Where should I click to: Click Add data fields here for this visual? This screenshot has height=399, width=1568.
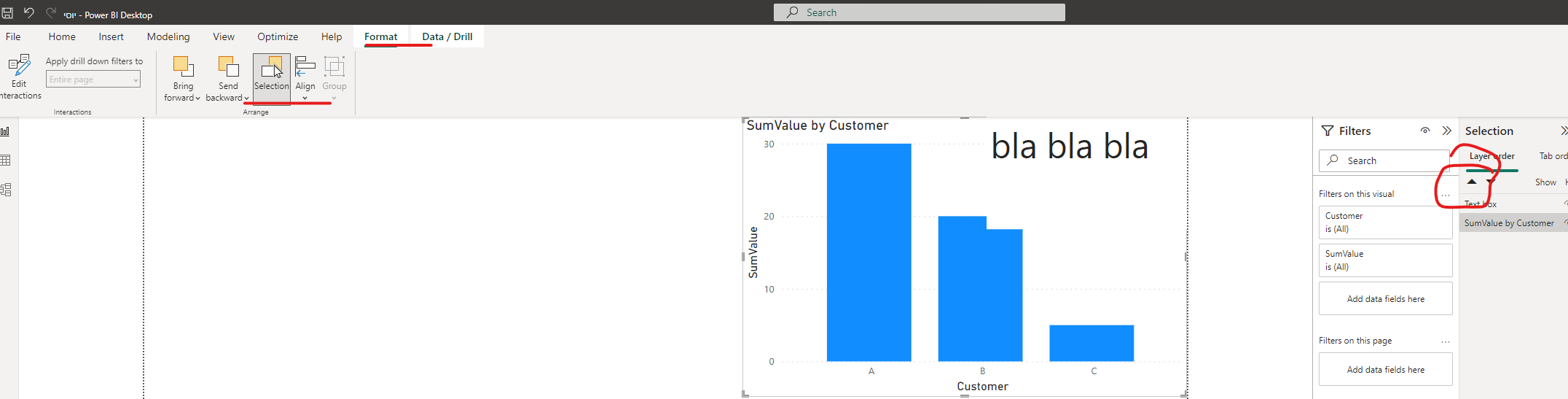click(1386, 299)
